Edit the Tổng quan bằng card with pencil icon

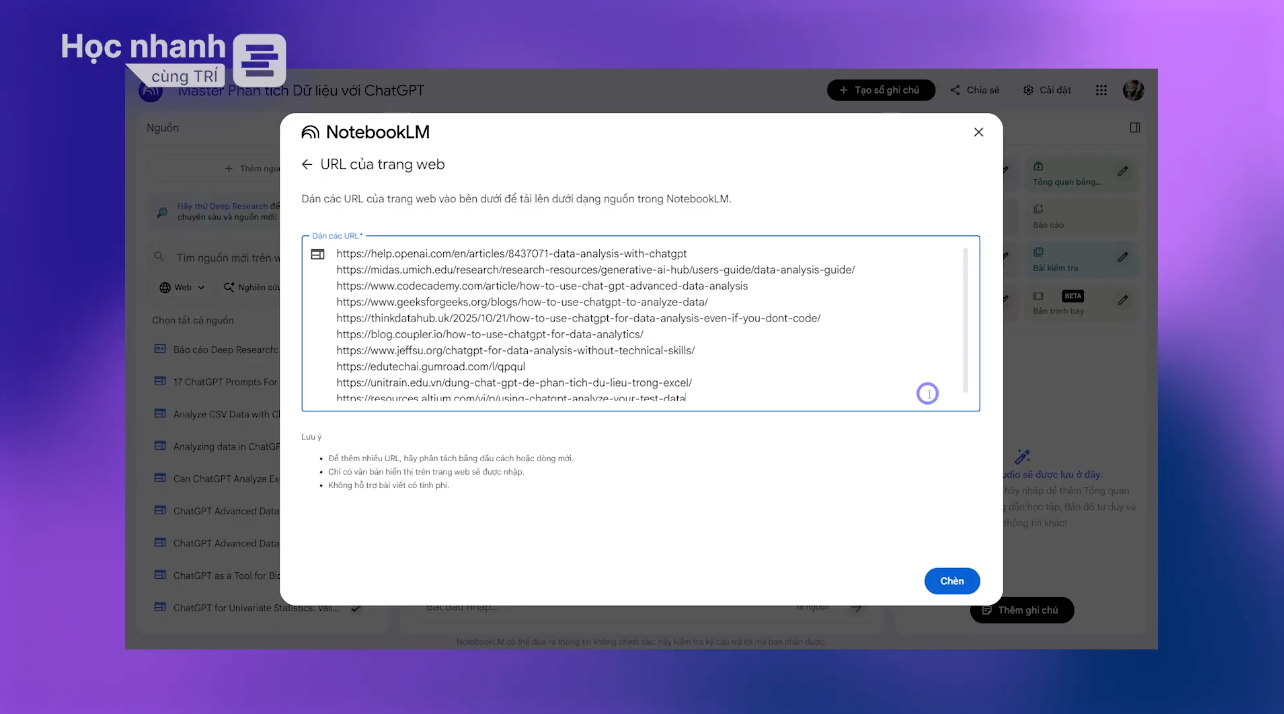point(1122,172)
